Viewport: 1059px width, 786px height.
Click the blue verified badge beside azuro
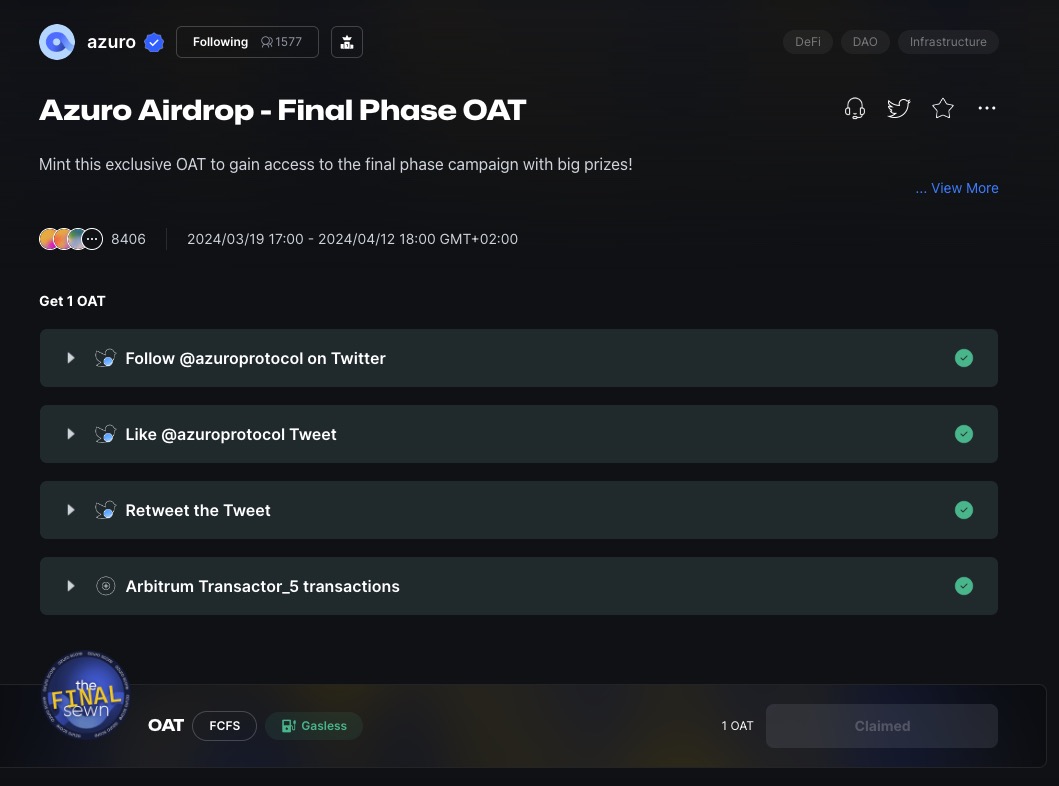point(154,42)
